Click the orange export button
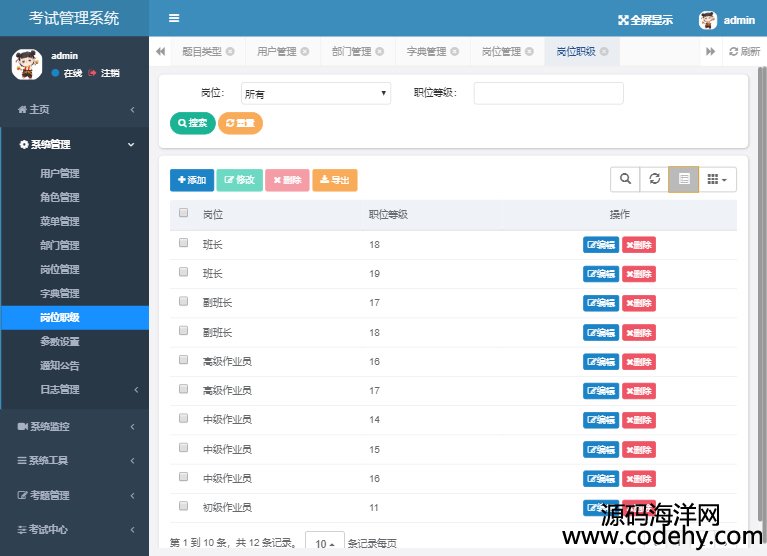 click(335, 180)
